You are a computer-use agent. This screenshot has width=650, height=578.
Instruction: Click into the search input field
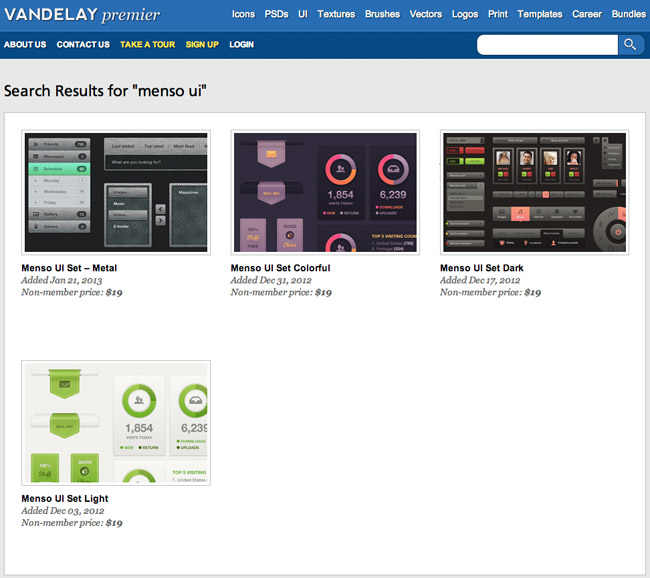pos(547,45)
